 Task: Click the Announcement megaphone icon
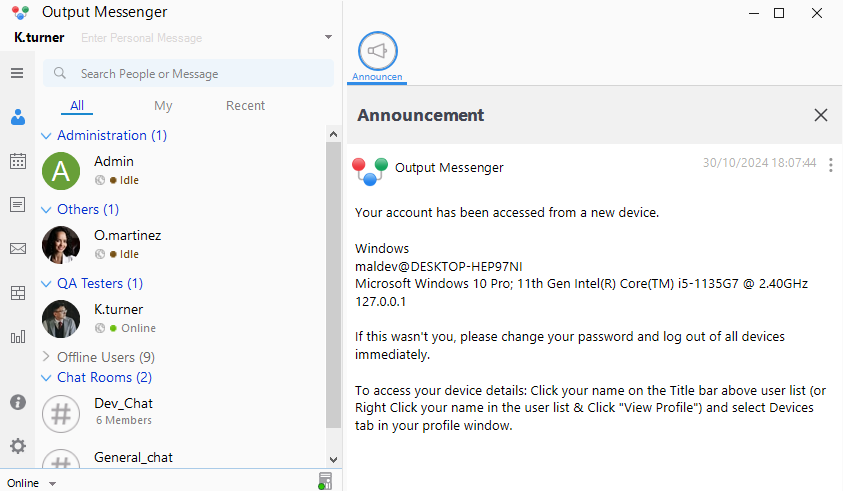coord(377,51)
